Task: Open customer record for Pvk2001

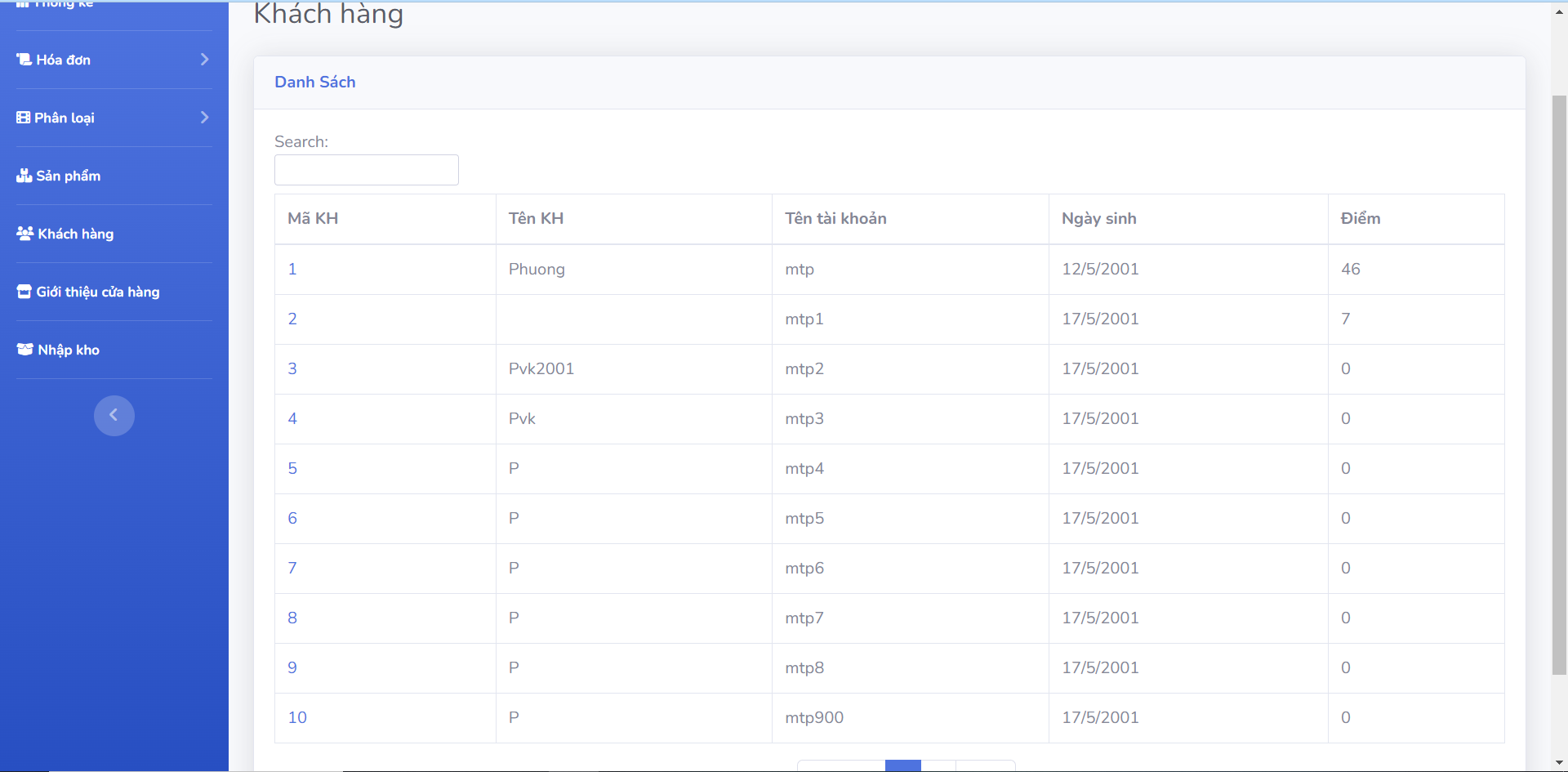Action: [x=541, y=368]
